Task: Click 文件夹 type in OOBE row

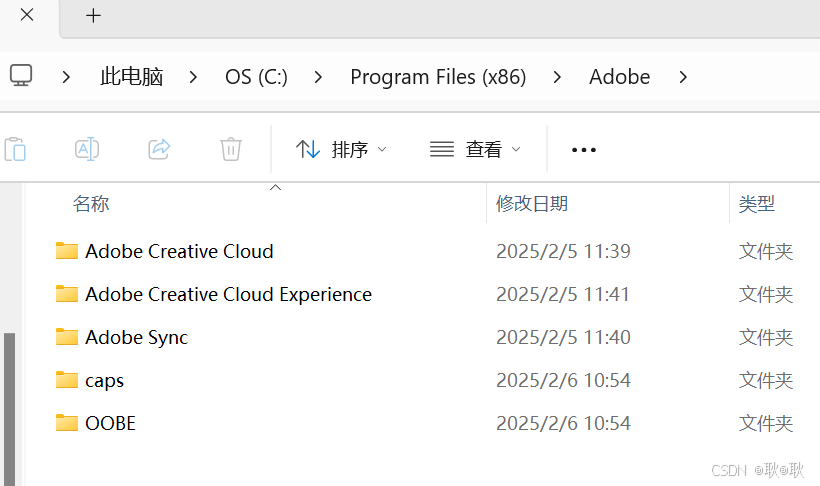Action: coord(766,423)
